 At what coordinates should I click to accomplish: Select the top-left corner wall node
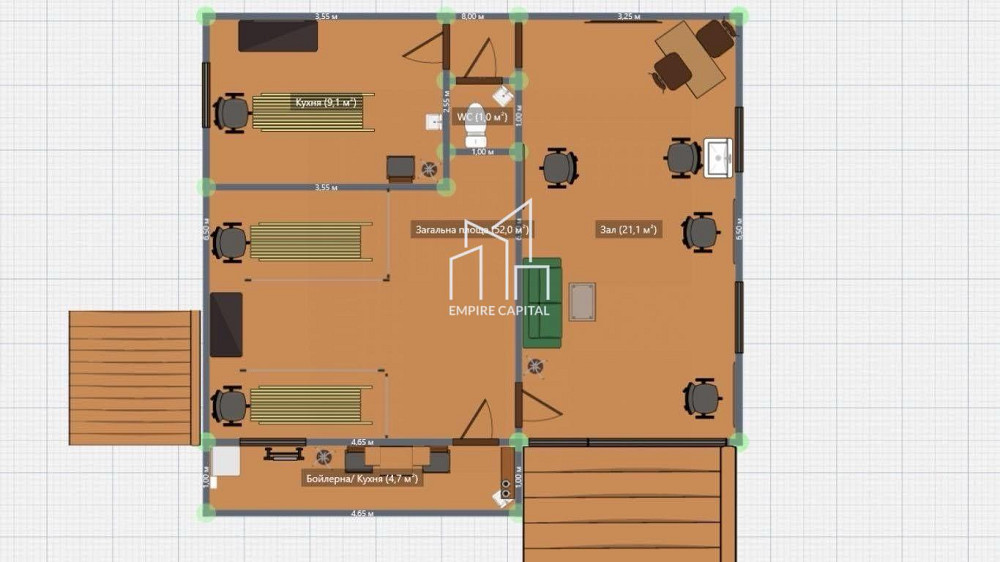[207, 16]
